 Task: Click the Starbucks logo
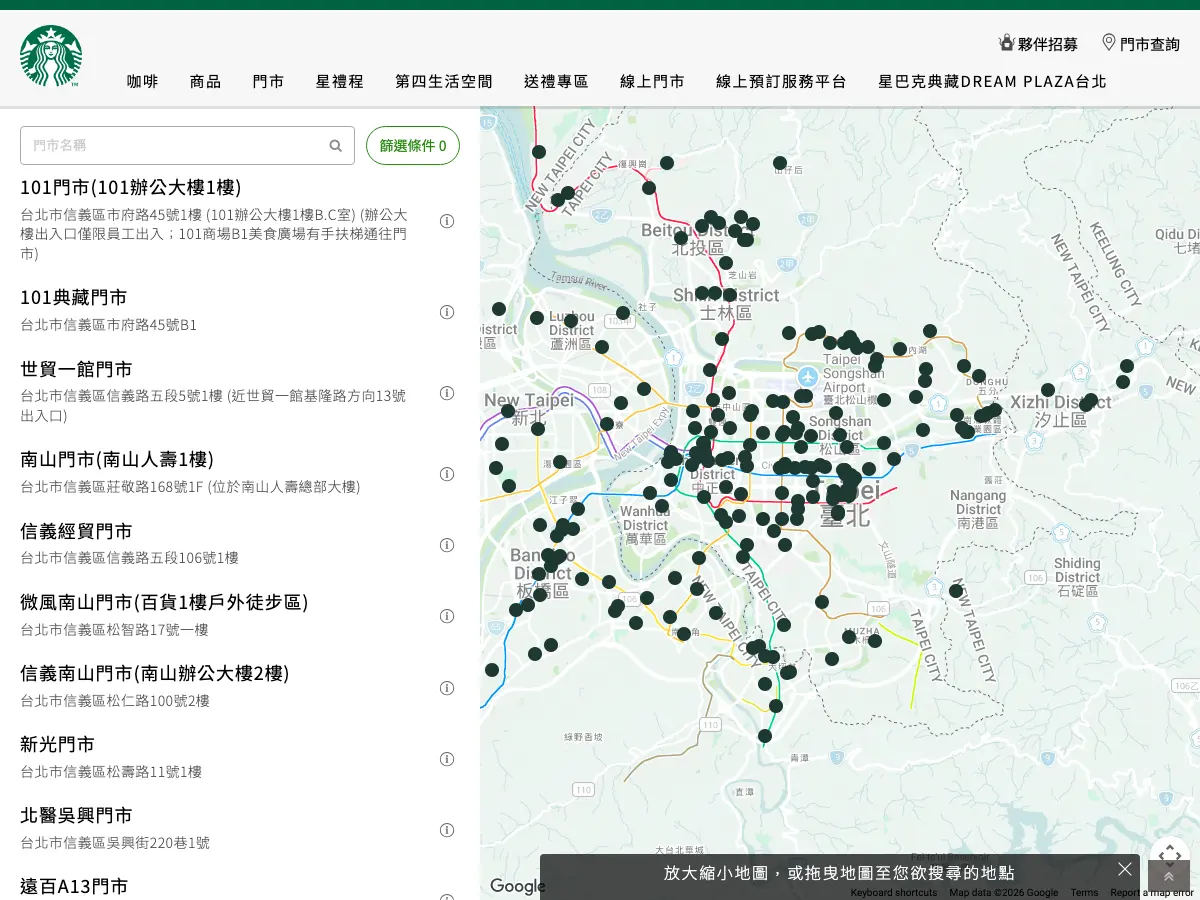(51, 56)
